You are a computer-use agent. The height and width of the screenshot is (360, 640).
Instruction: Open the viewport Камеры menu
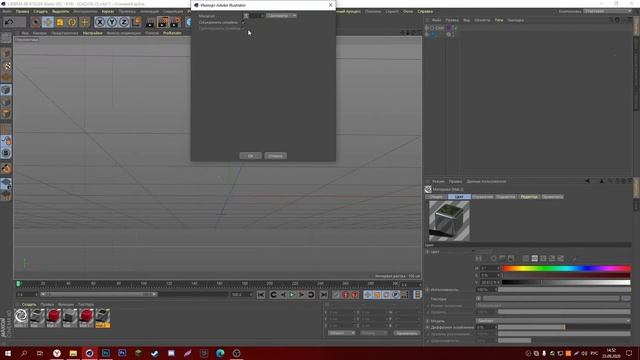coord(40,33)
